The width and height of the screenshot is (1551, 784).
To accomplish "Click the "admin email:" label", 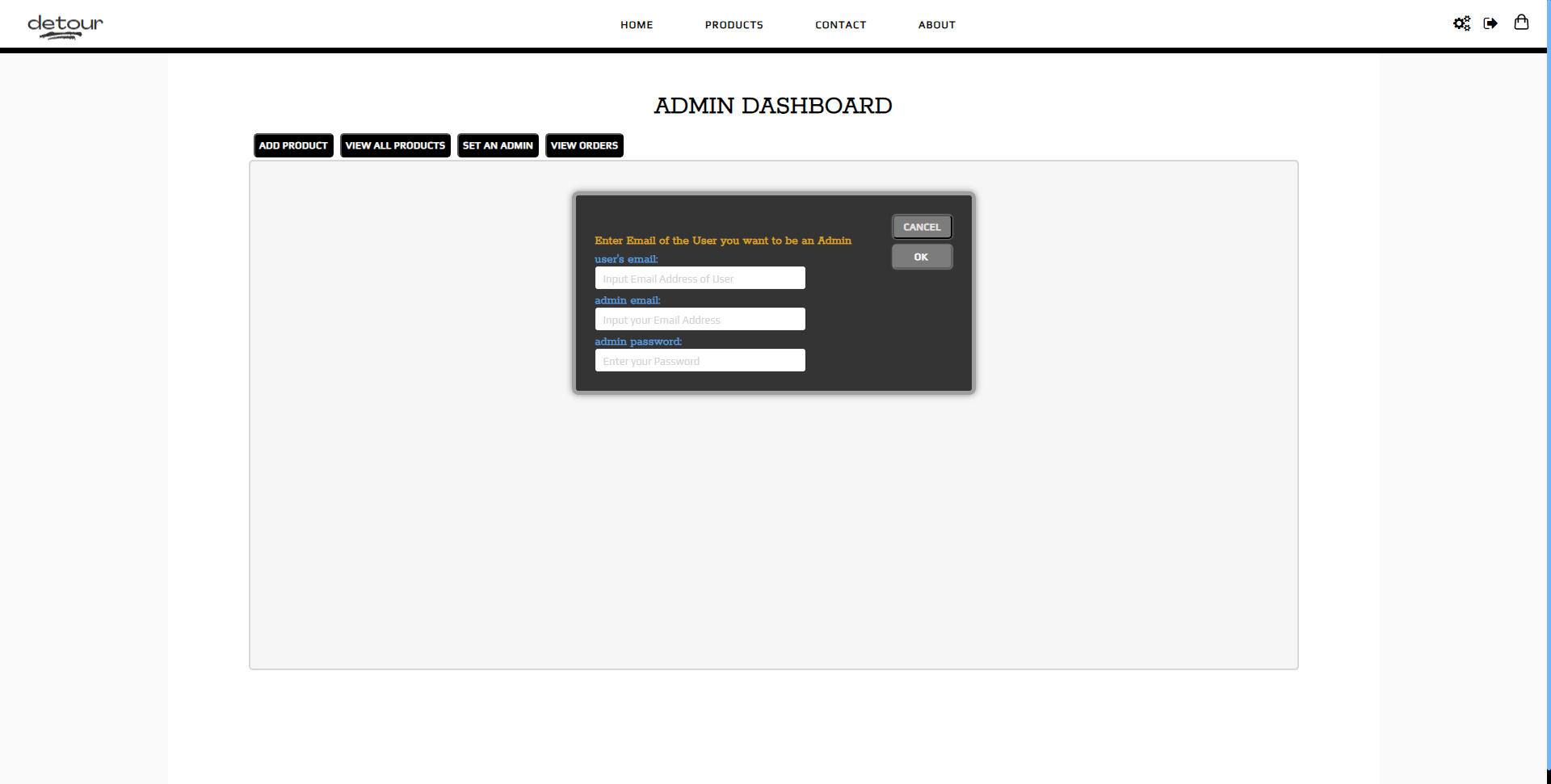I will 628,300.
